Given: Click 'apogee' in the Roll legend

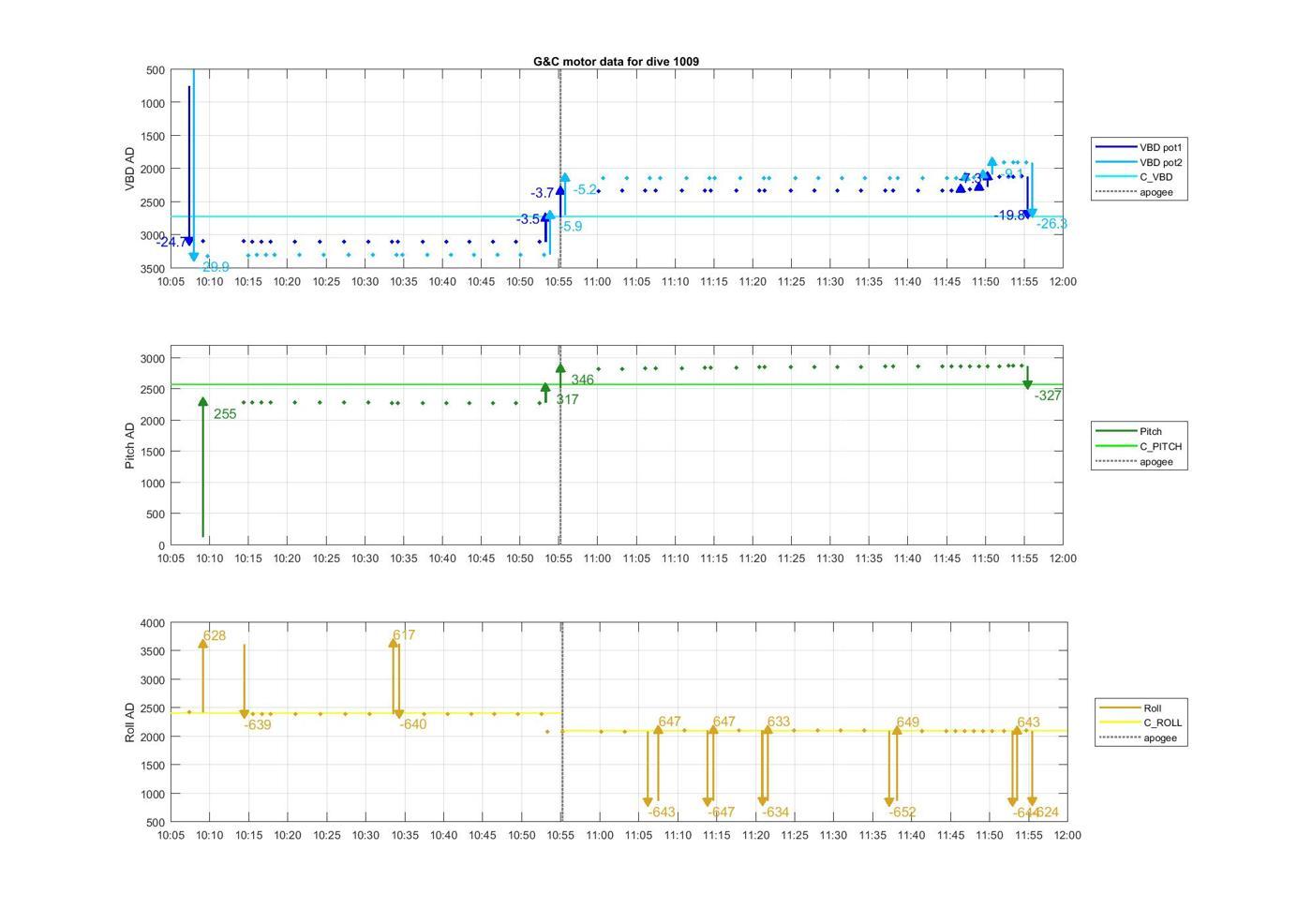Looking at the screenshot, I should pyautogui.click(x=1138, y=738).
